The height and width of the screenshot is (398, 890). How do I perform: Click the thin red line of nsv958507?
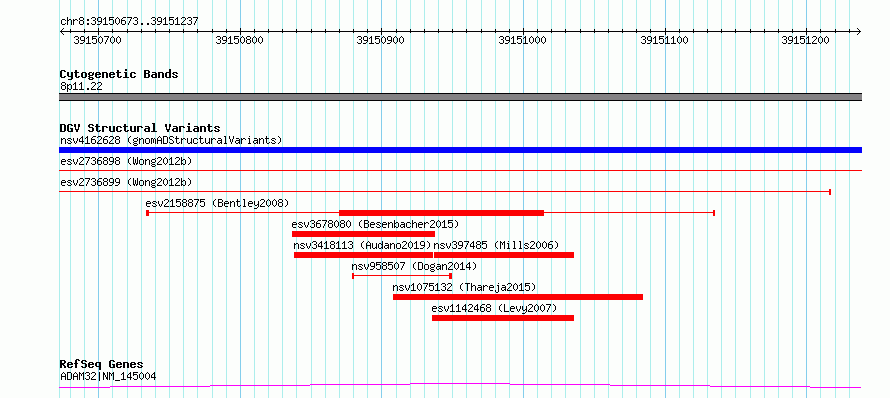coord(402,276)
